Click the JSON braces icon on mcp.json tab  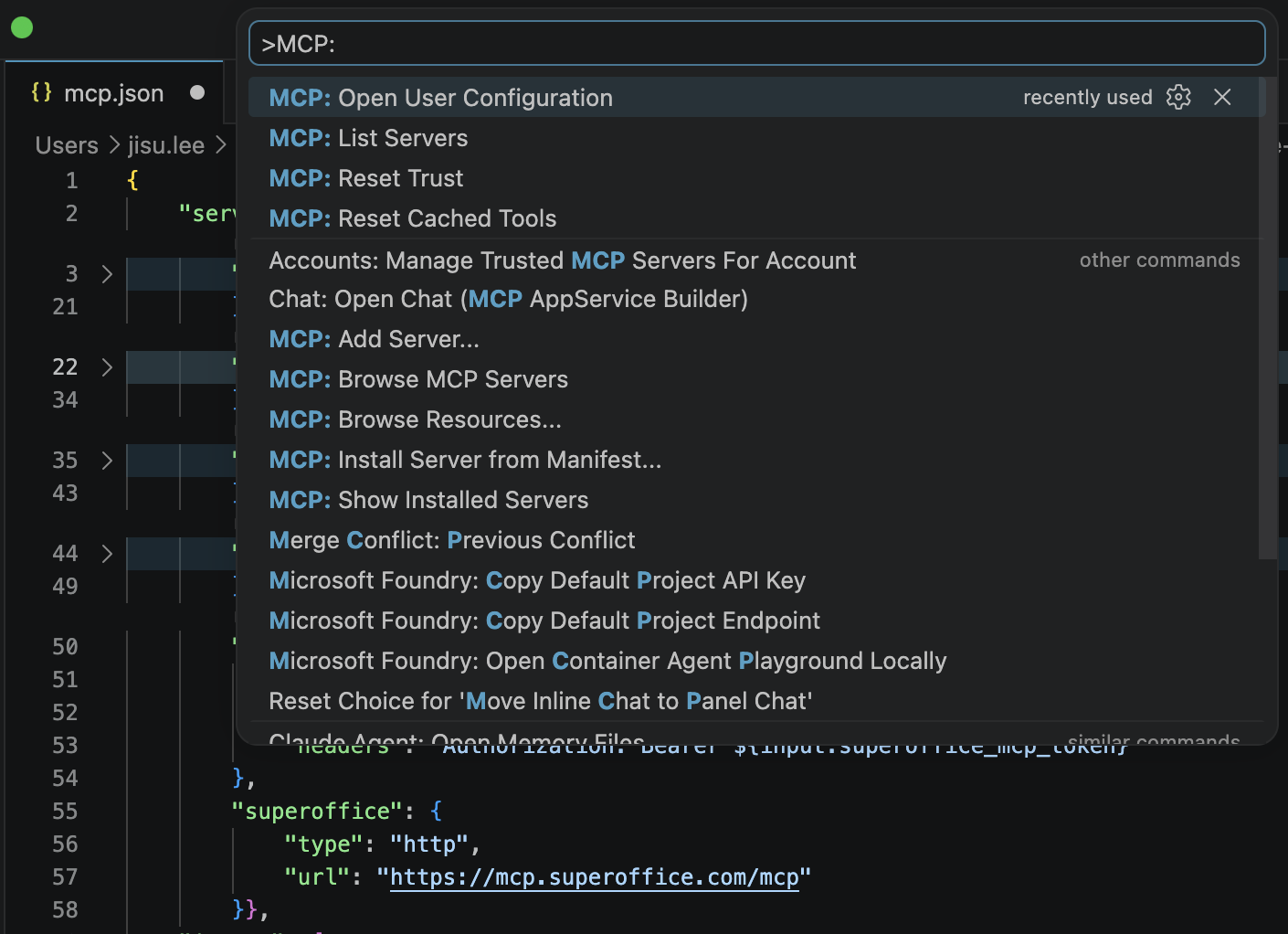[x=41, y=92]
